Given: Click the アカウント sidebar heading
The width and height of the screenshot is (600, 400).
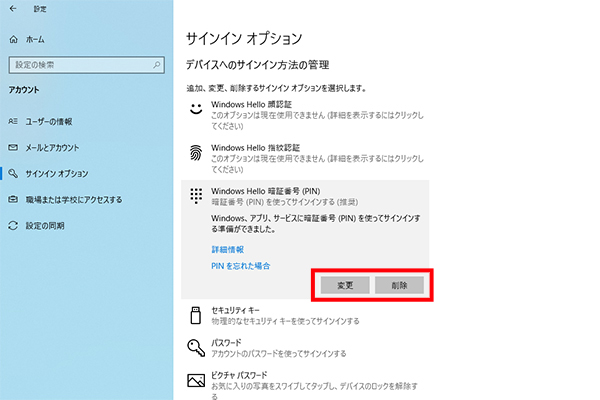Looking at the screenshot, I should tap(24, 90).
